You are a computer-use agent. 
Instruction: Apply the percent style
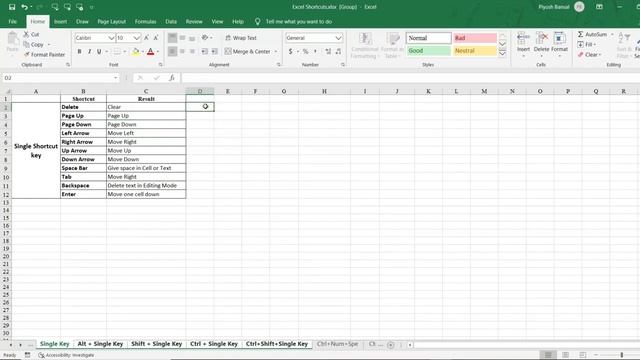point(305,51)
